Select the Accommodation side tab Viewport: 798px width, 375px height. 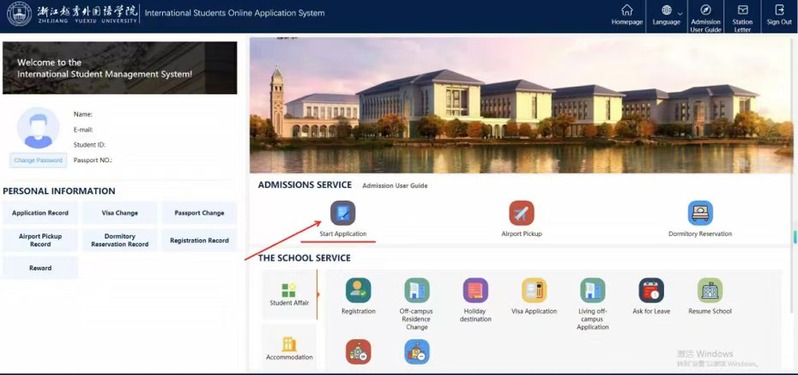(289, 349)
